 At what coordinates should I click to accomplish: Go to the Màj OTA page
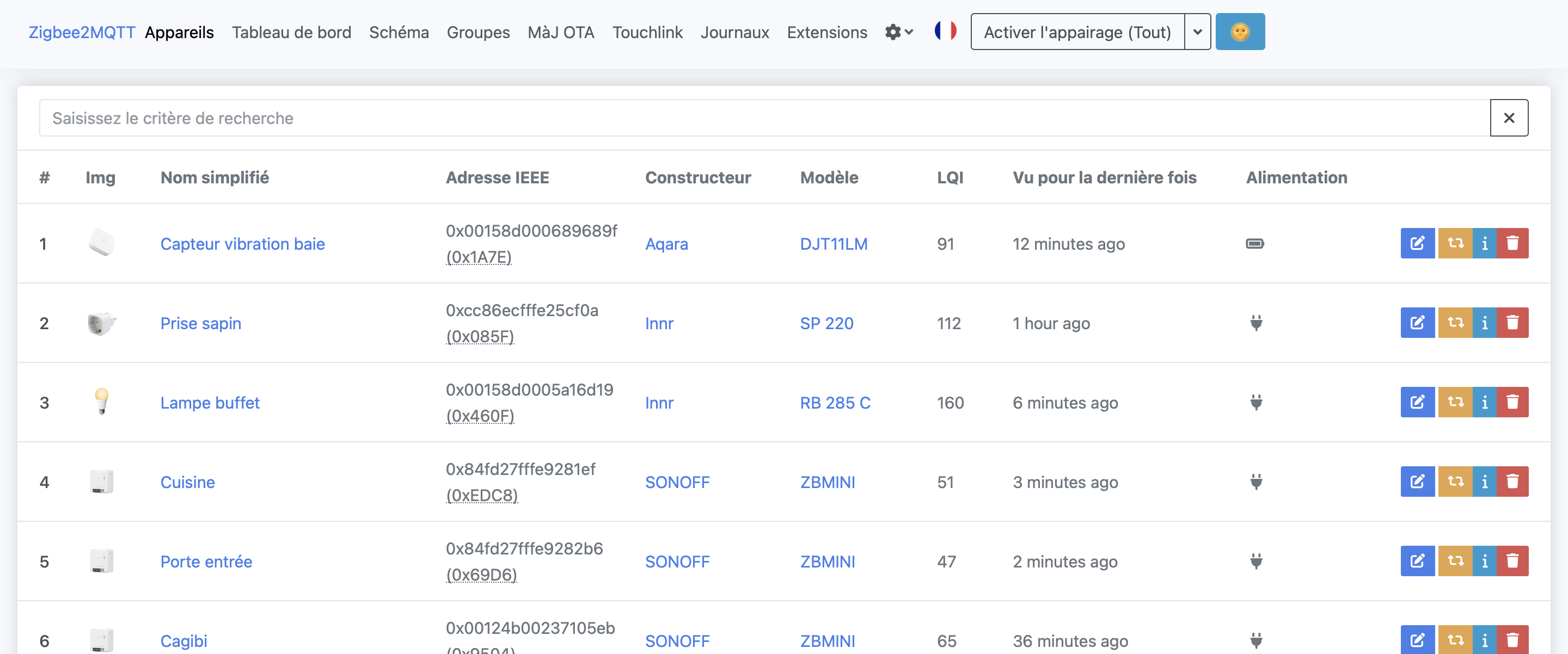click(561, 32)
